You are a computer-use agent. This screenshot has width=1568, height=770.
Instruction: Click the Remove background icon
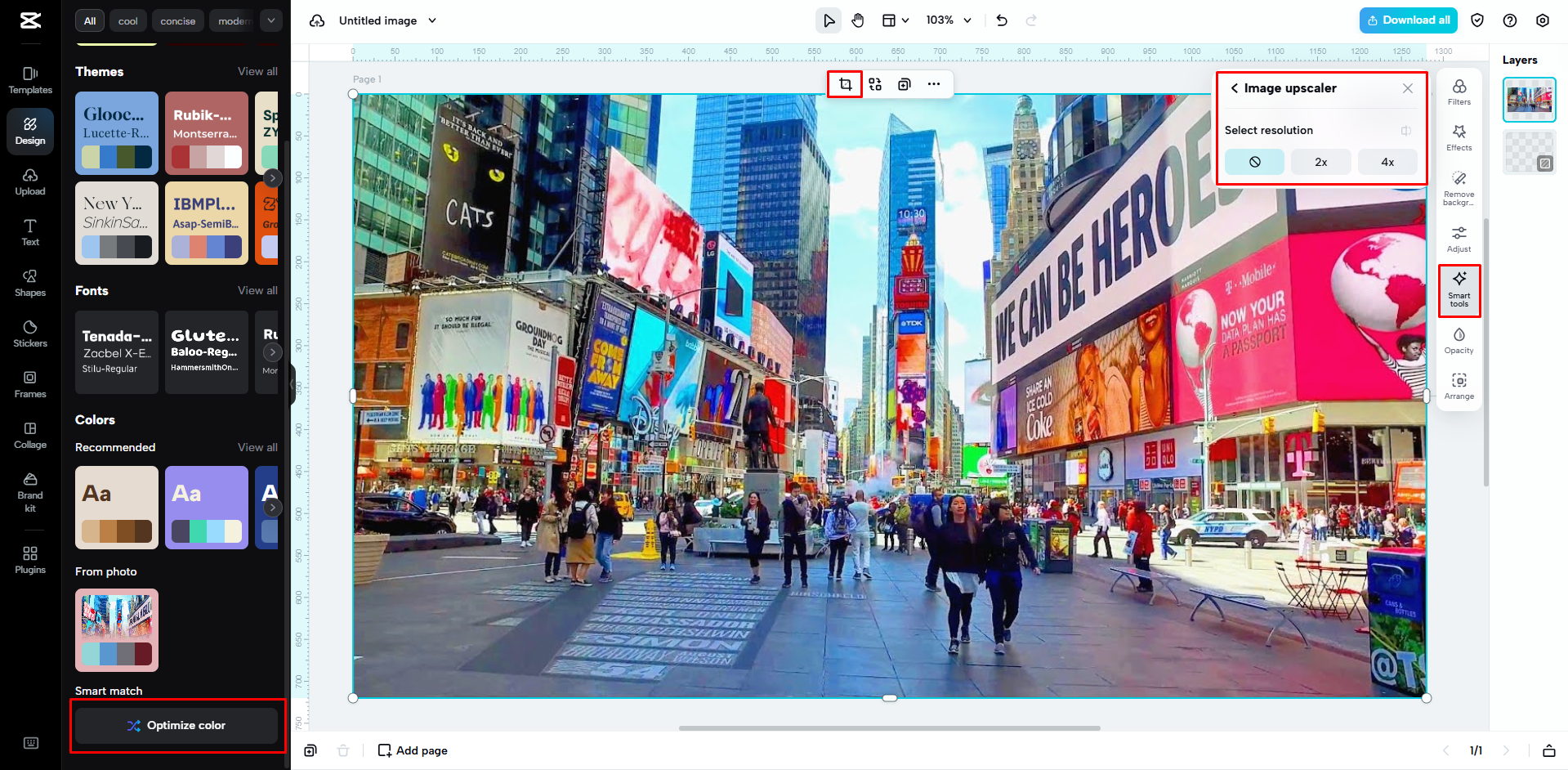tap(1459, 187)
